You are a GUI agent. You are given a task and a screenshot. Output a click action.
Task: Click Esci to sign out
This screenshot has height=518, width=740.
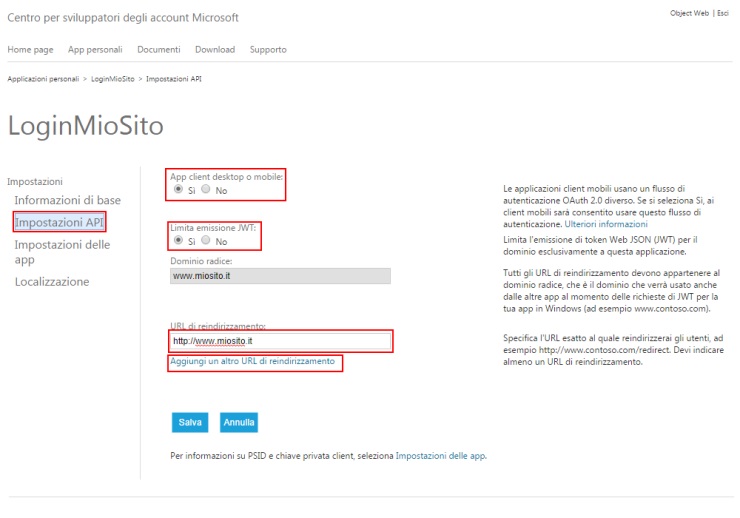(x=721, y=13)
